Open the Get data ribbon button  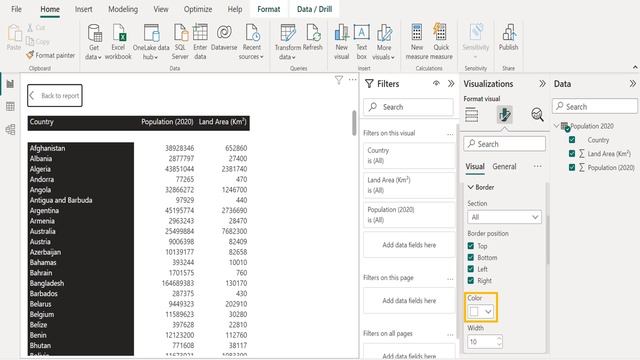(x=94, y=42)
